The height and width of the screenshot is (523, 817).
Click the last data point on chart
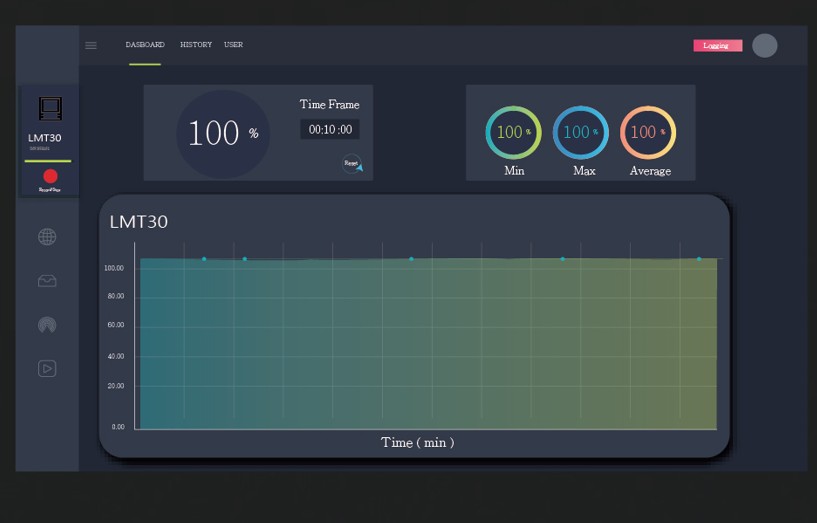click(x=698, y=259)
